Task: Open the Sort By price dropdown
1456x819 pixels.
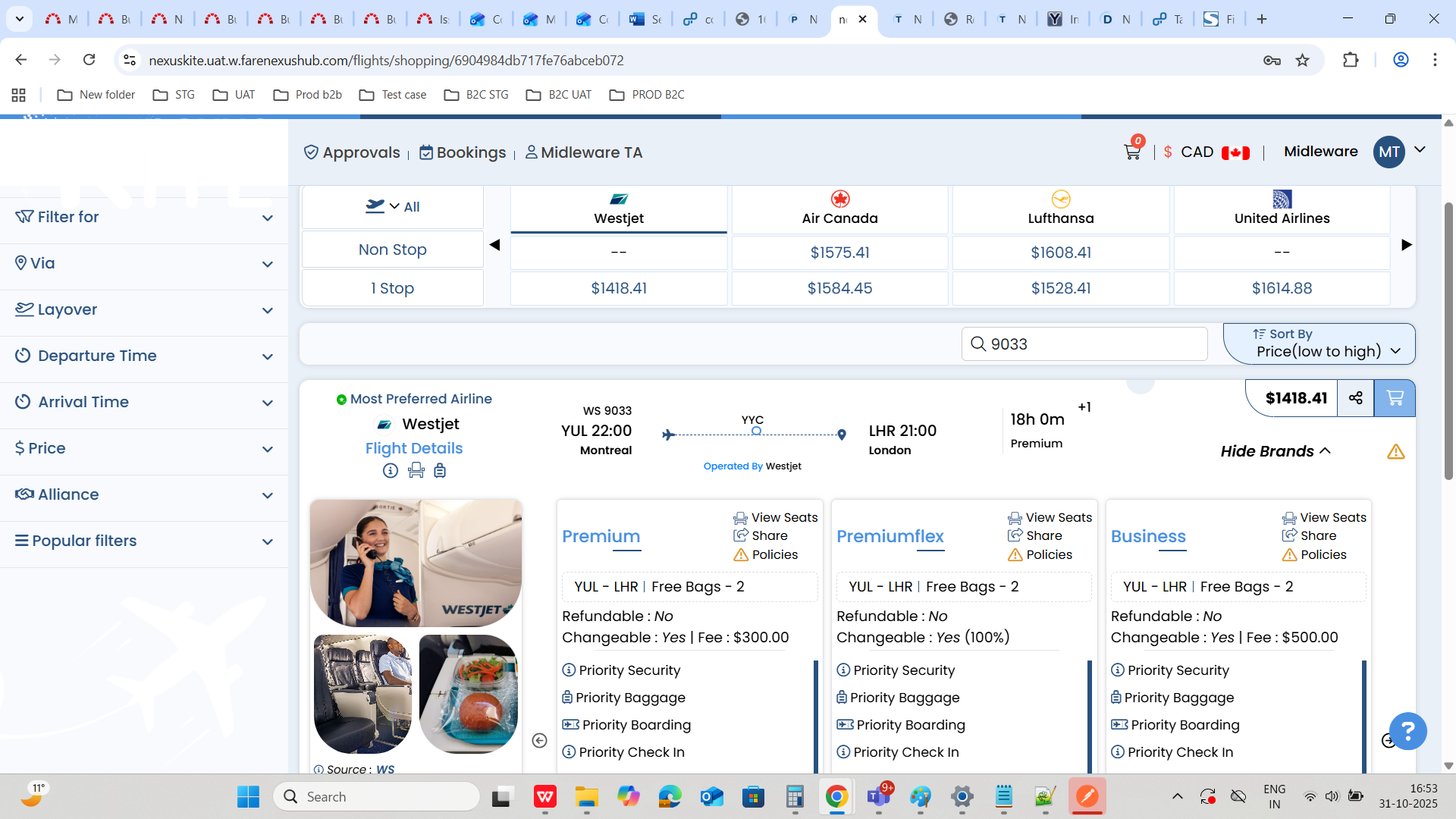Action: pyautogui.click(x=1319, y=344)
